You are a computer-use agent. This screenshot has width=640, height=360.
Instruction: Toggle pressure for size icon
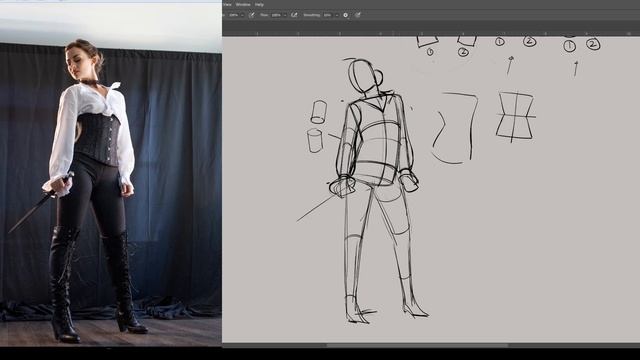pos(358,15)
